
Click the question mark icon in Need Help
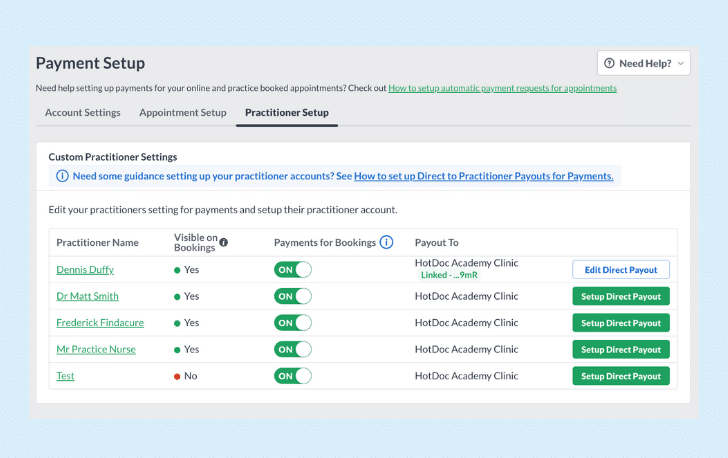[609, 63]
